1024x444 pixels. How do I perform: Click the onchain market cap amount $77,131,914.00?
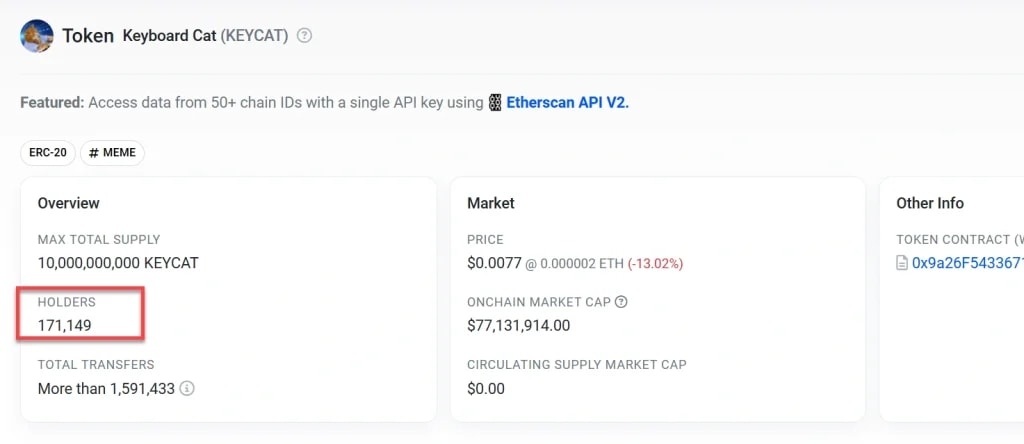tap(518, 325)
